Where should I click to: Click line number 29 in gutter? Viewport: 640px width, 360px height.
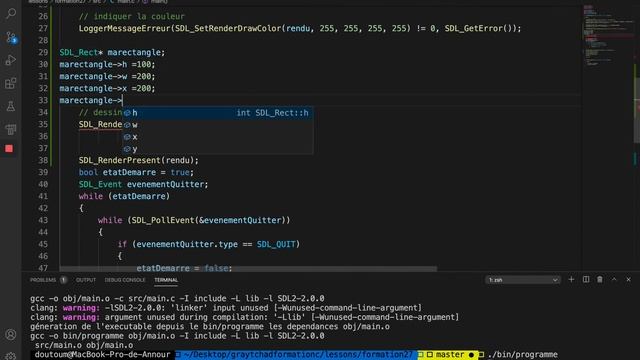[x=43, y=52]
